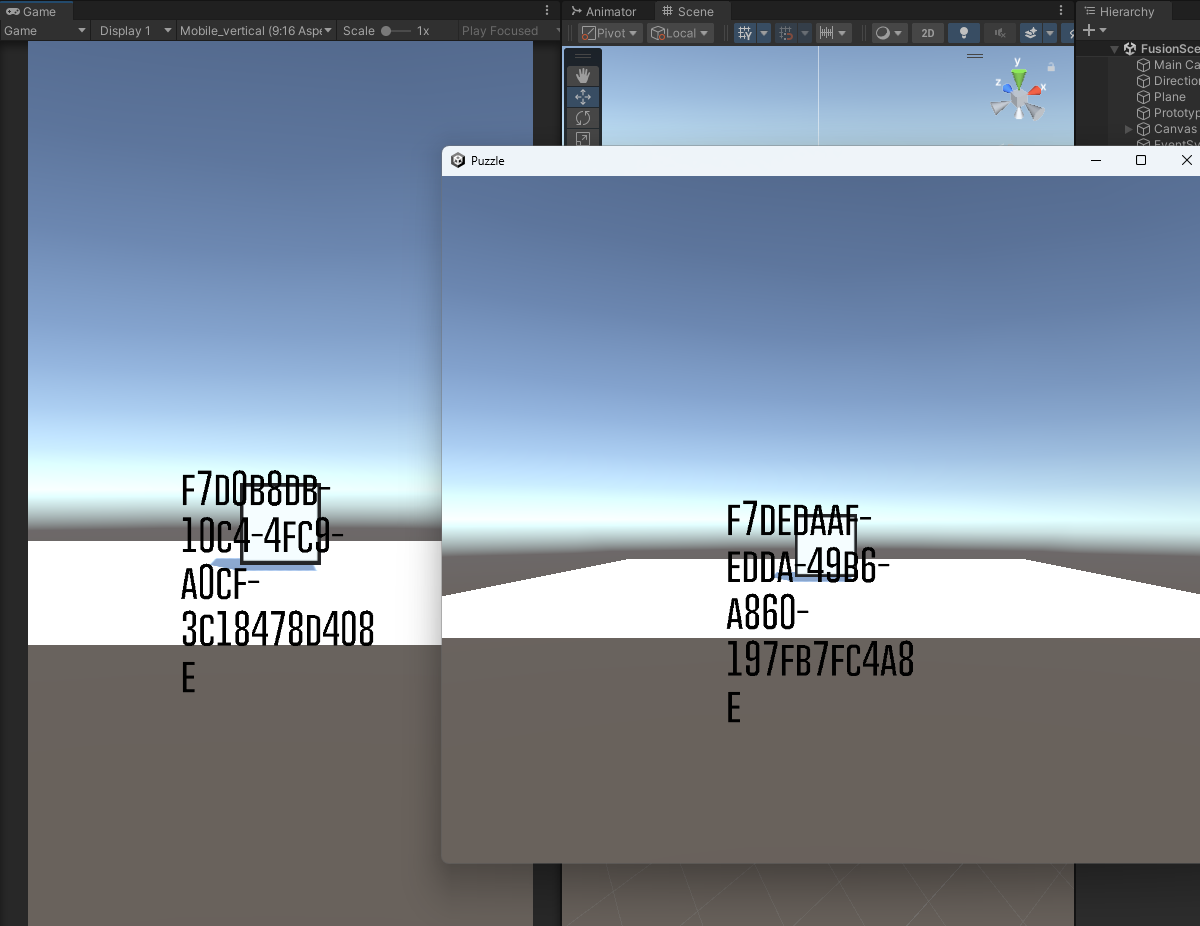Expand the Canvas object in Hierarchy
The width and height of the screenshot is (1200, 926).
[x=1129, y=129]
